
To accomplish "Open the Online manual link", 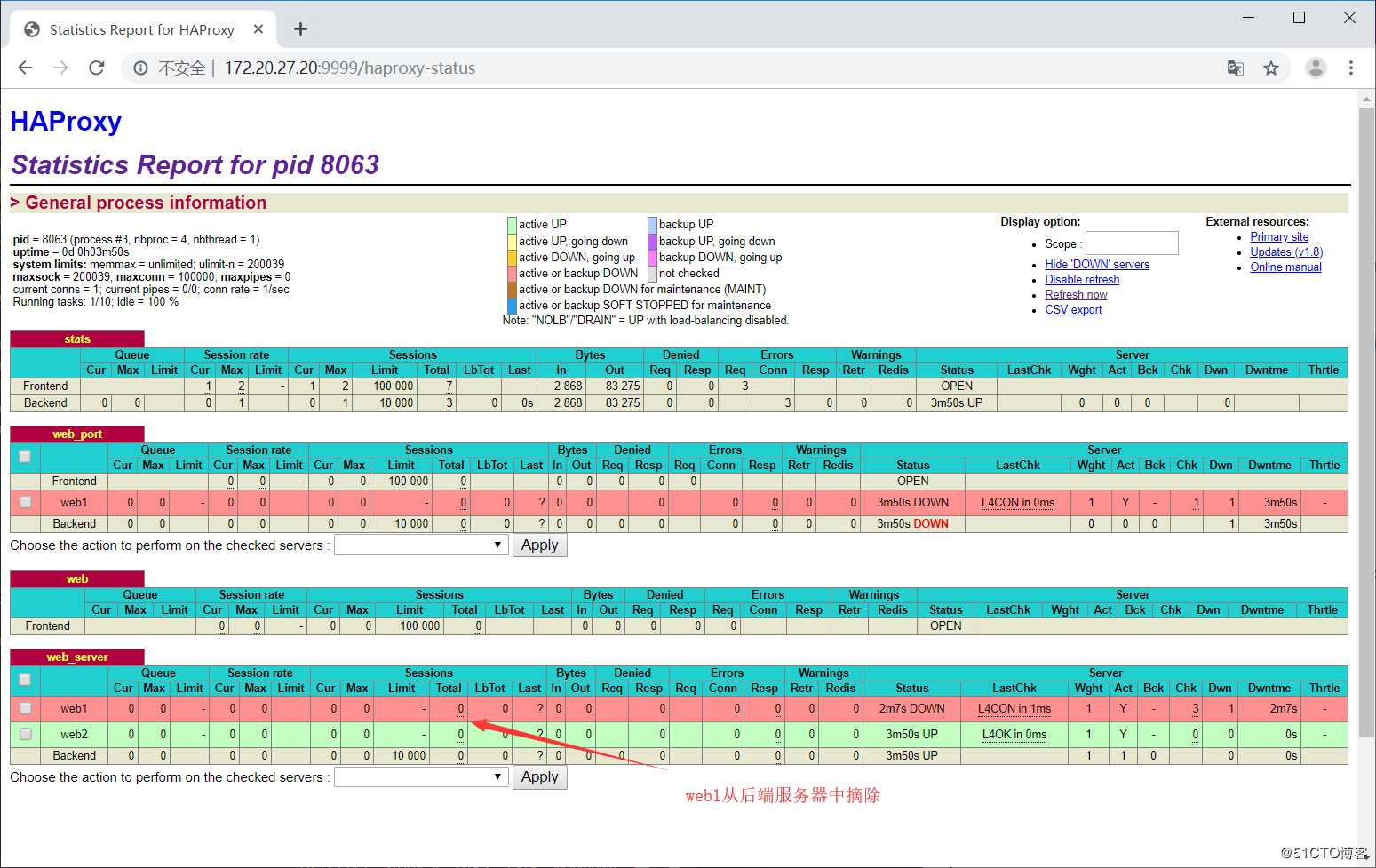I will tap(1285, 267).
